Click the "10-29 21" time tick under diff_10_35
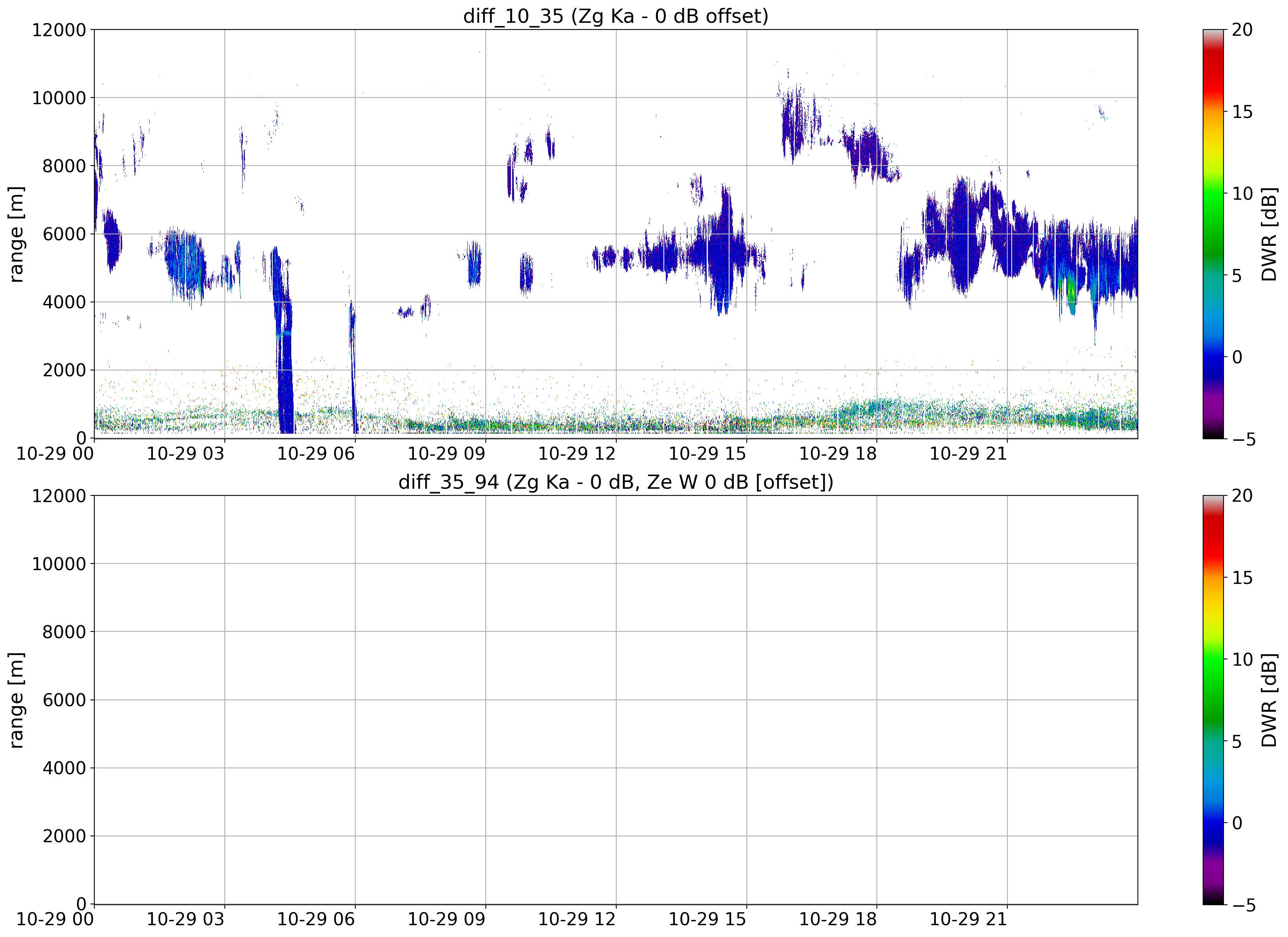Image resolution: width=1288 pixels, height=937 pixels. point(968,453)
